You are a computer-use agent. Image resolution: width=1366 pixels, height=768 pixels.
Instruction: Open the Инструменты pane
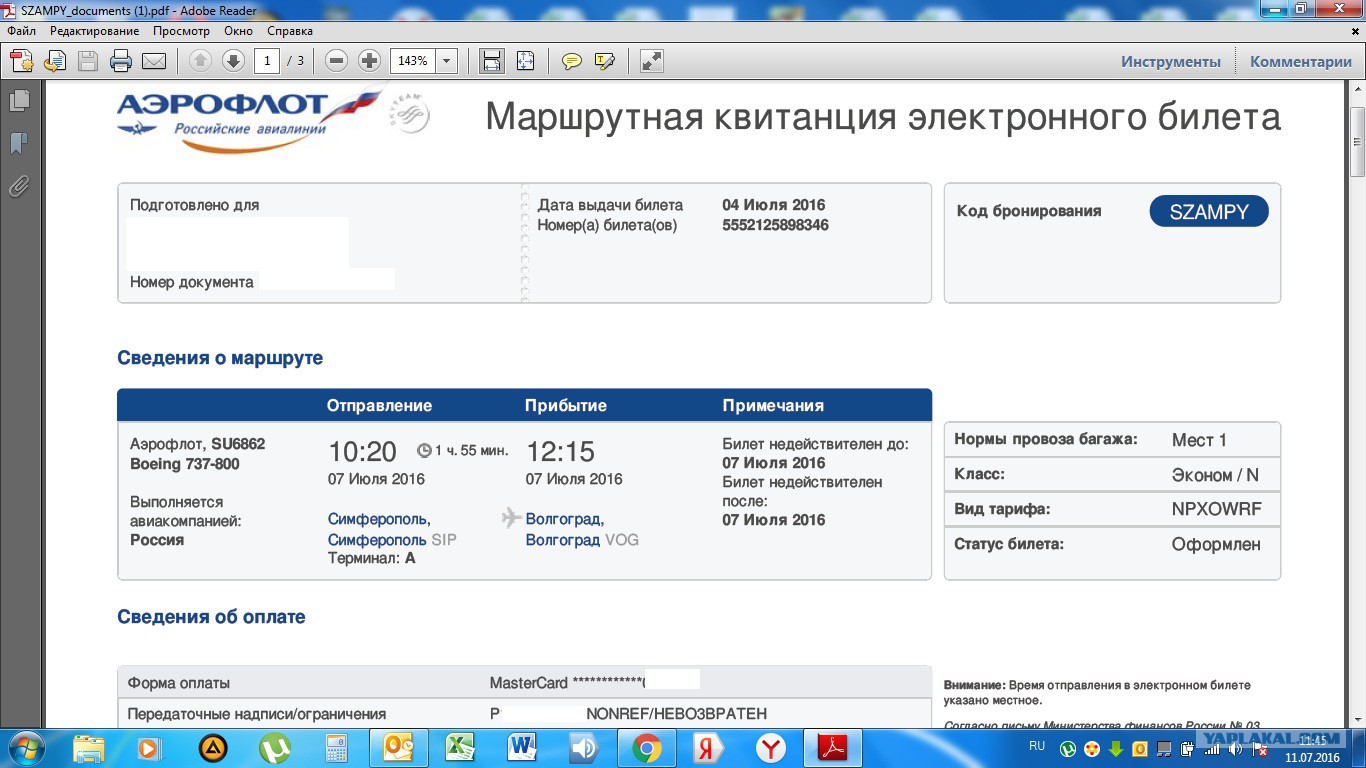[x=1171, y=61]
